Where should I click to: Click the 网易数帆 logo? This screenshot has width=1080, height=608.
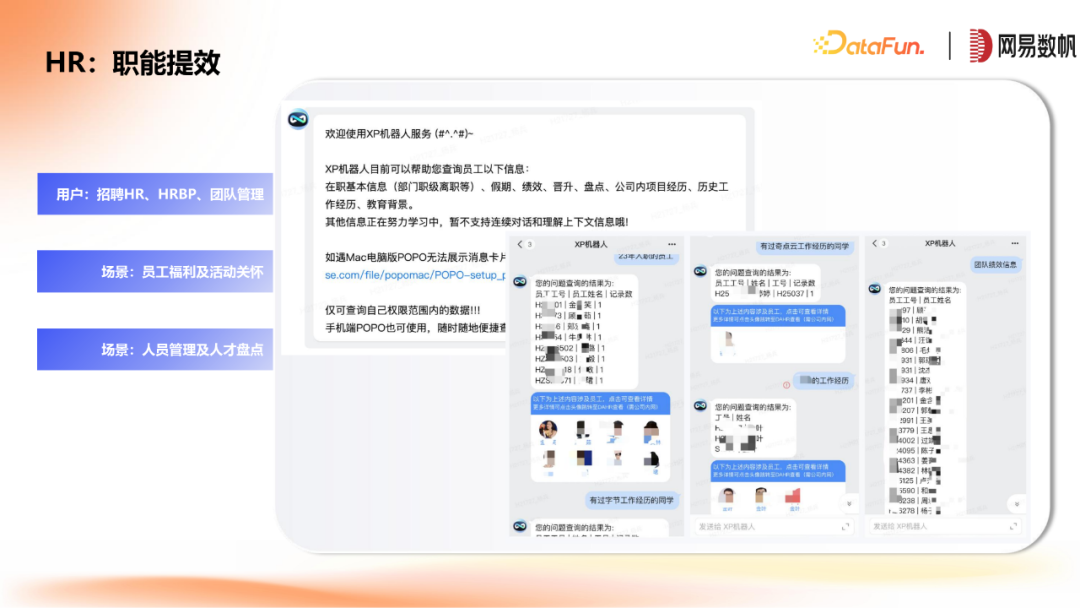1022,45
